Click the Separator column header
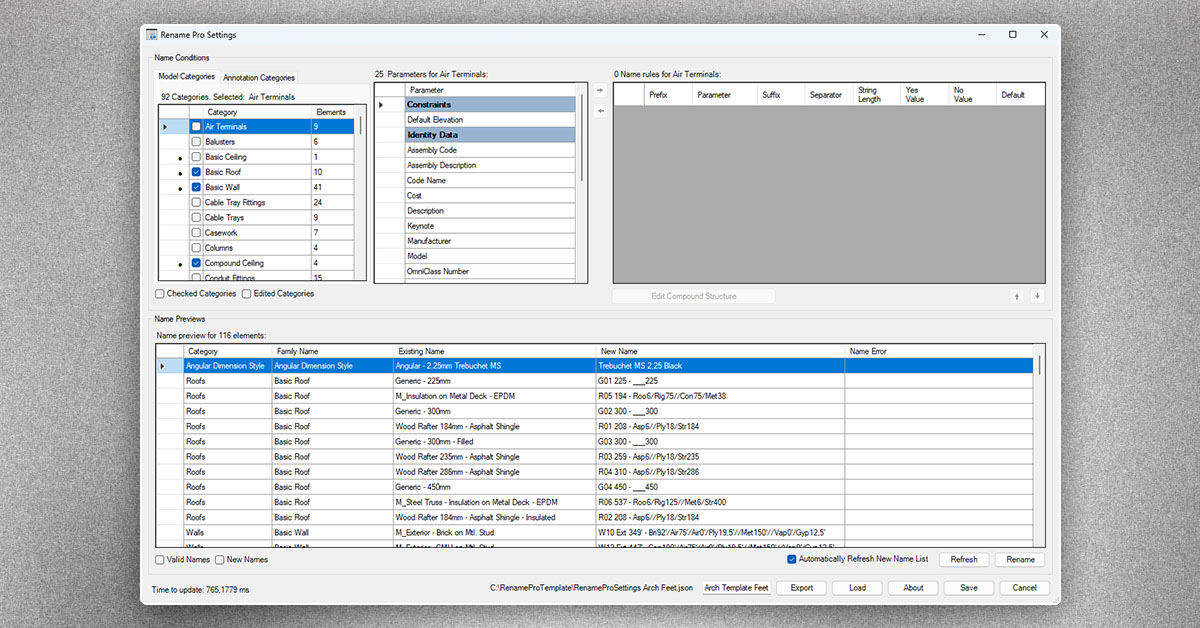 coord(828,95)
